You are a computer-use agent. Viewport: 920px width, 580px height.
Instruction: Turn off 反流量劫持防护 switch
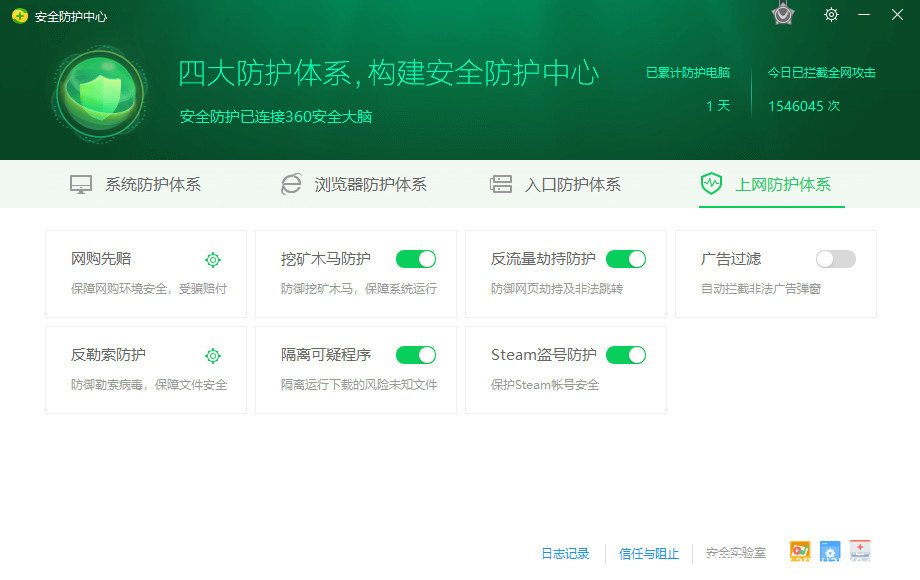point(626,259)
